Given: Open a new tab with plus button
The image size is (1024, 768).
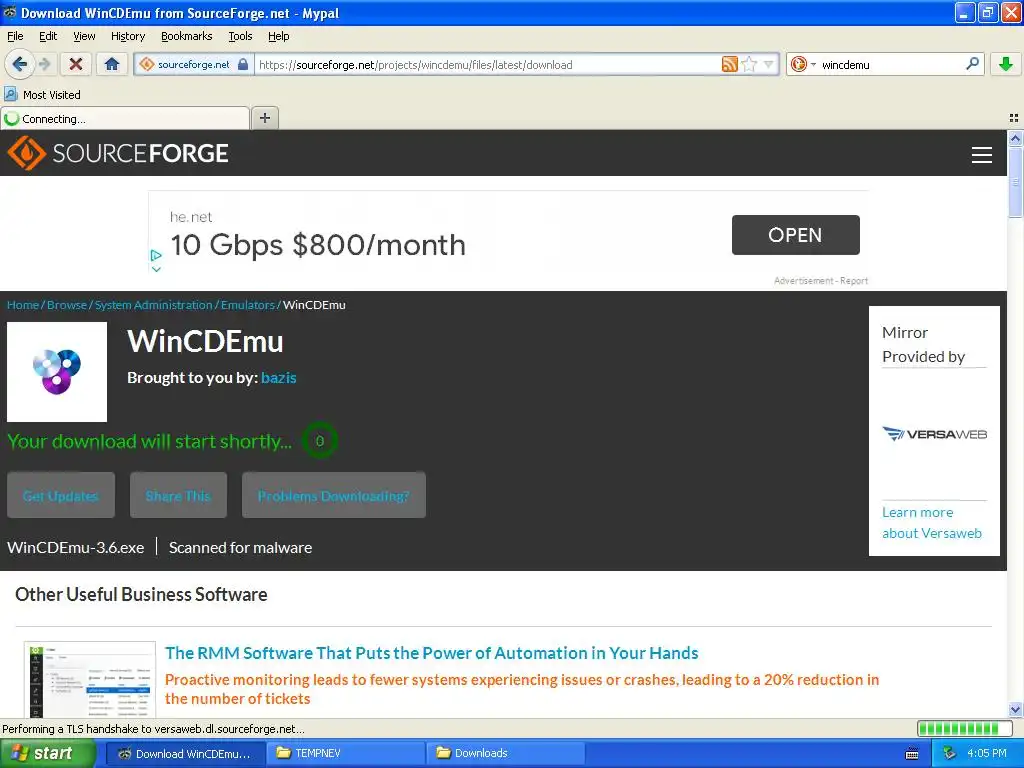Looking at the screenshot, I should pos(264,118).
